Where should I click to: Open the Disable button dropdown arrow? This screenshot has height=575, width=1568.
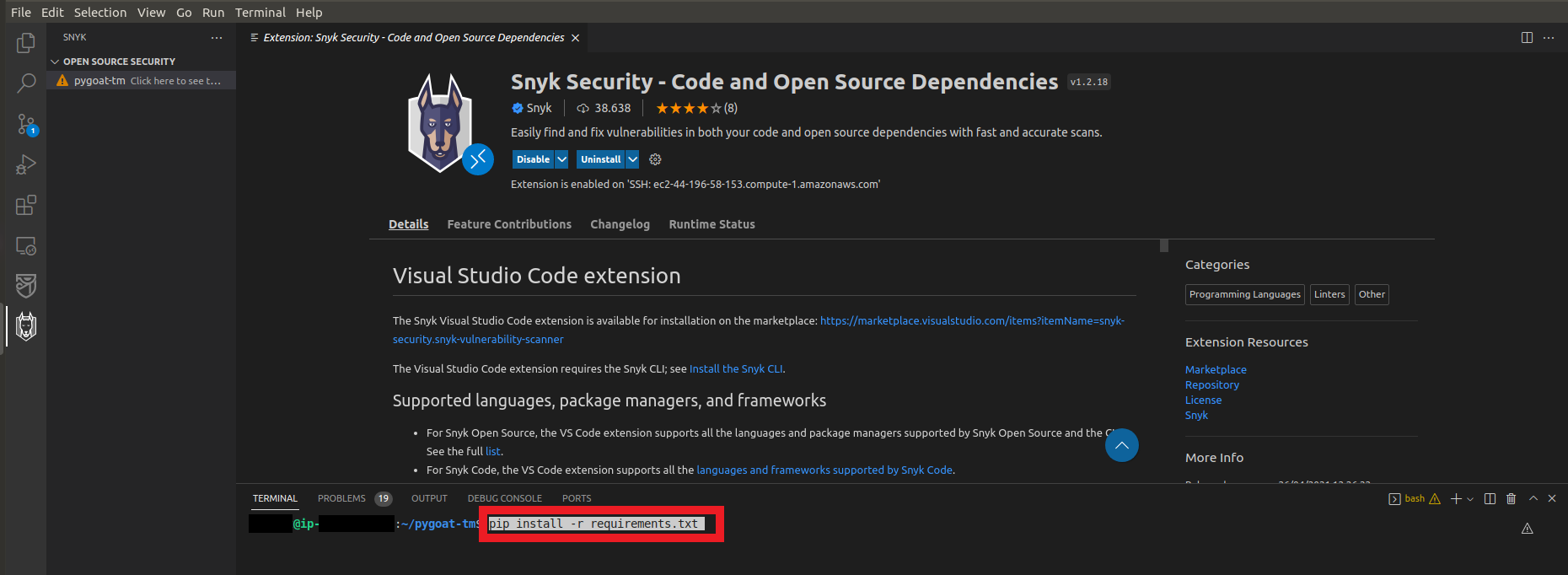pyautogui.click(x=561, y=159)
